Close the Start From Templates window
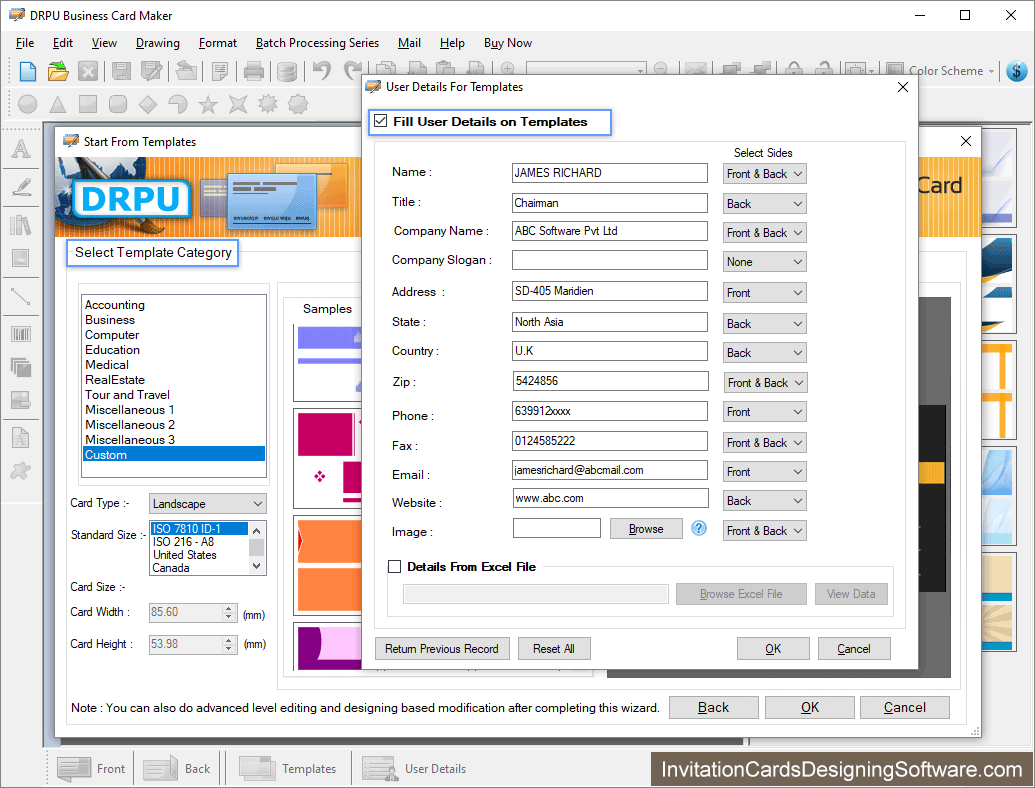 (966, 141)
